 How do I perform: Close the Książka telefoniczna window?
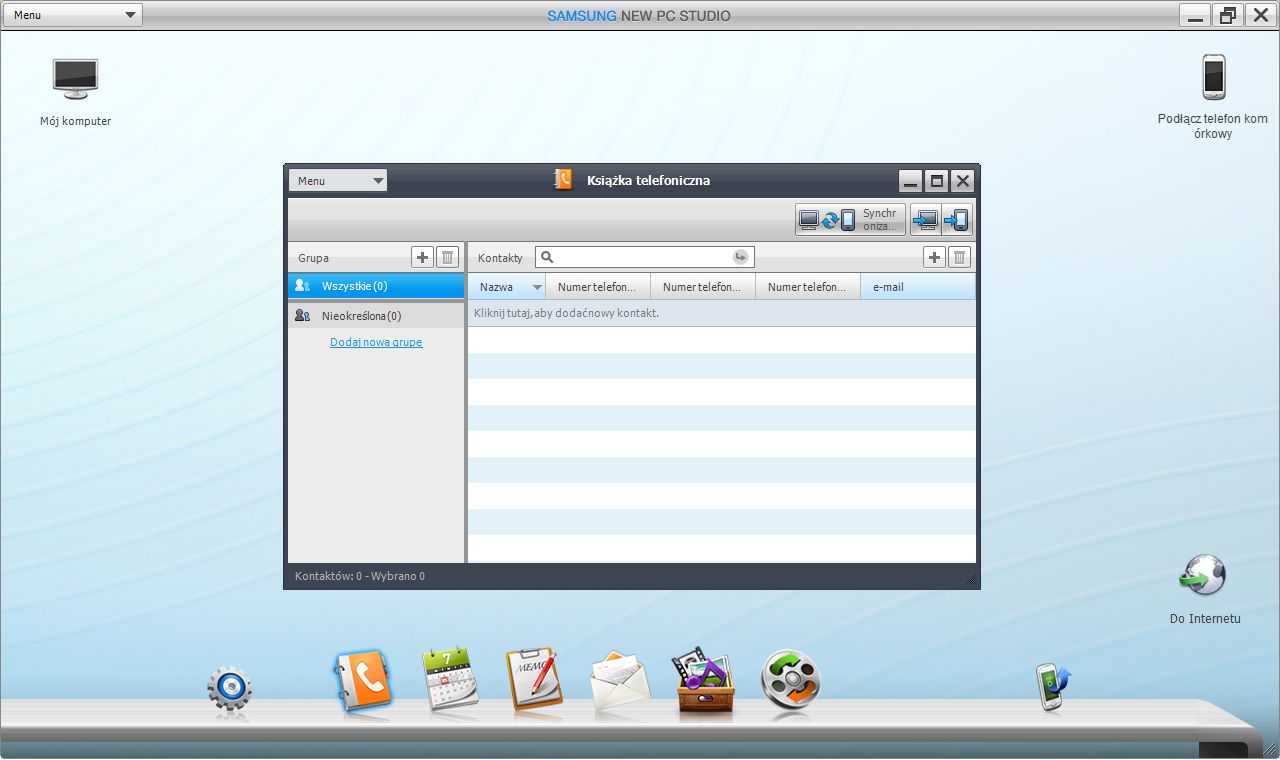(962, 181)
